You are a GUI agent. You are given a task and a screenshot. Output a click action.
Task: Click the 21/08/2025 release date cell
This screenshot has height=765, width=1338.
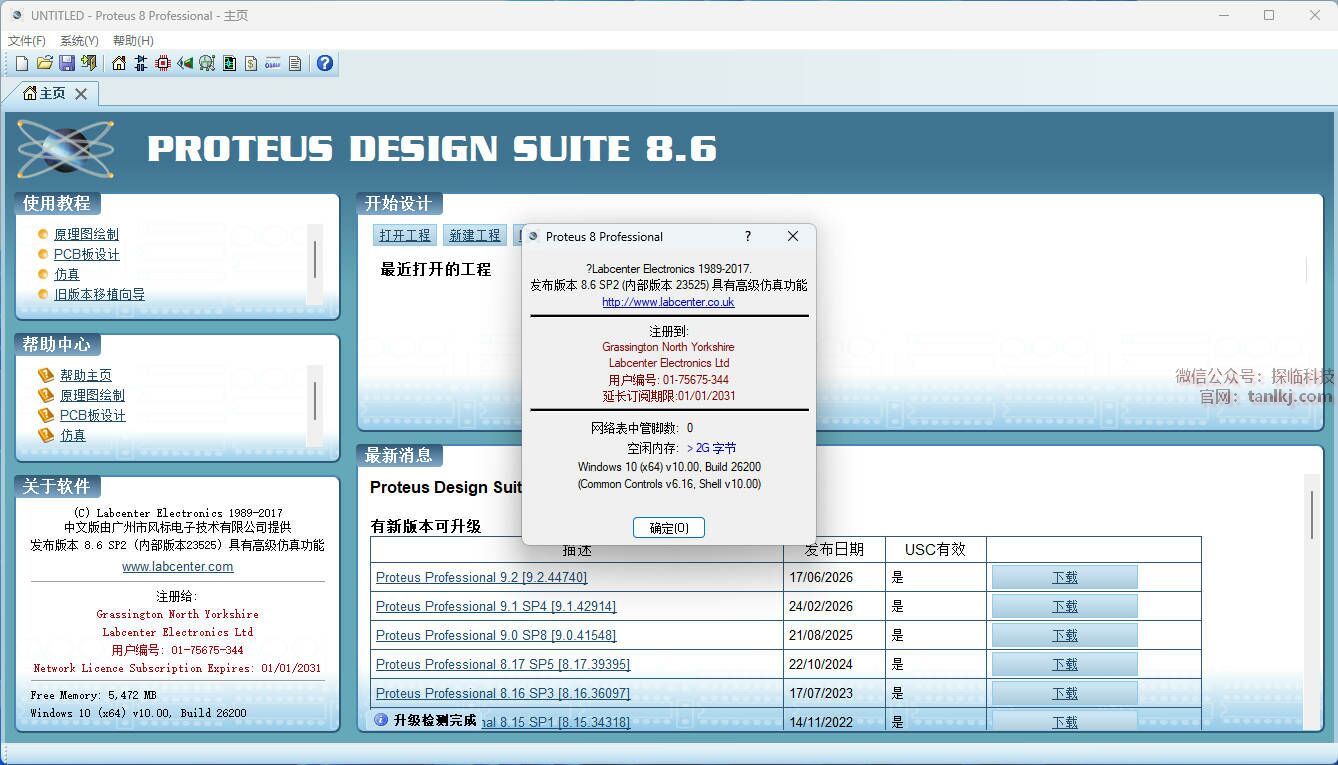(x=834, y=635)
